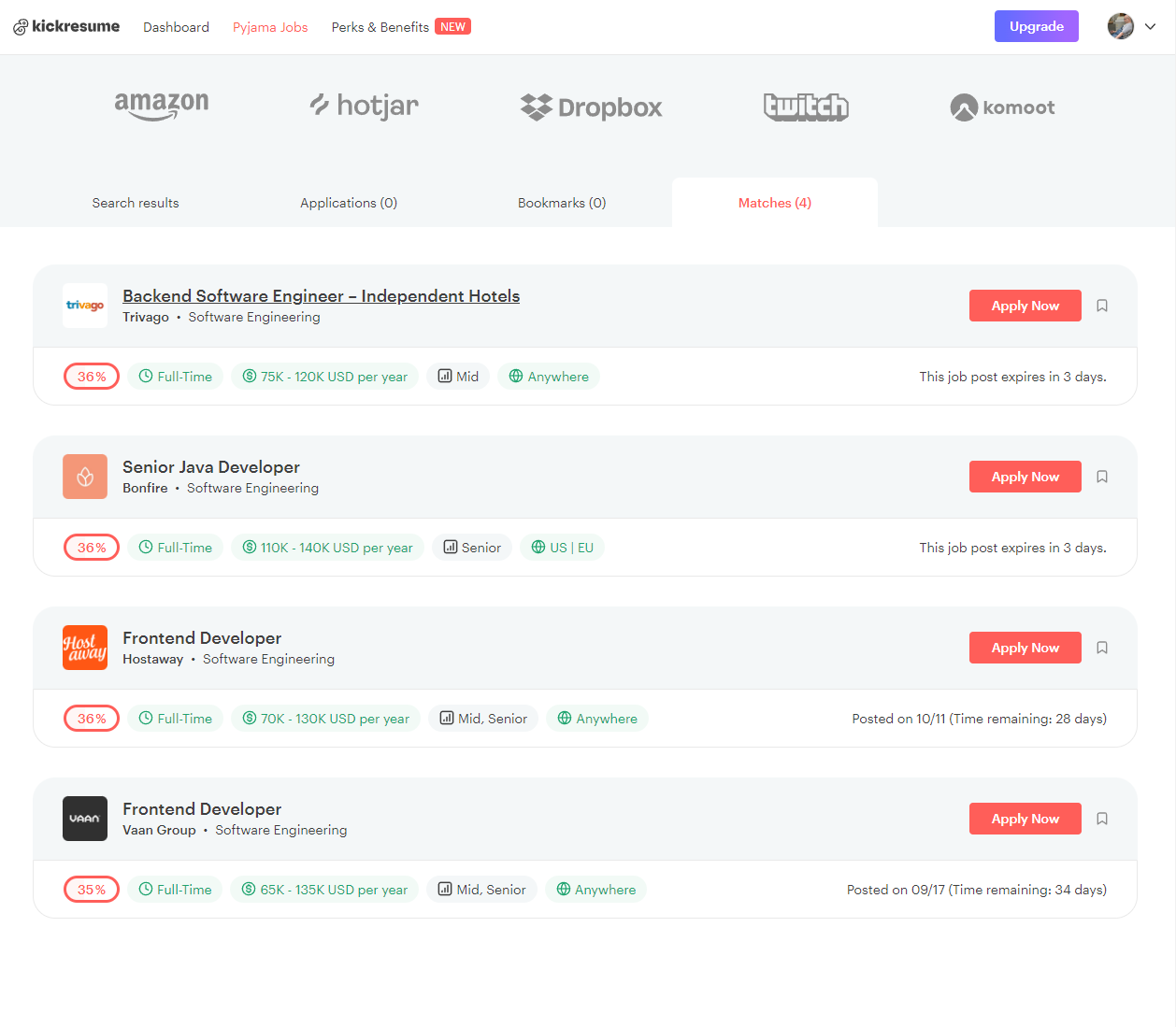Click the Vaan Group company logo
This screenshot has width=1176, height=1027.
pos(85,819)
